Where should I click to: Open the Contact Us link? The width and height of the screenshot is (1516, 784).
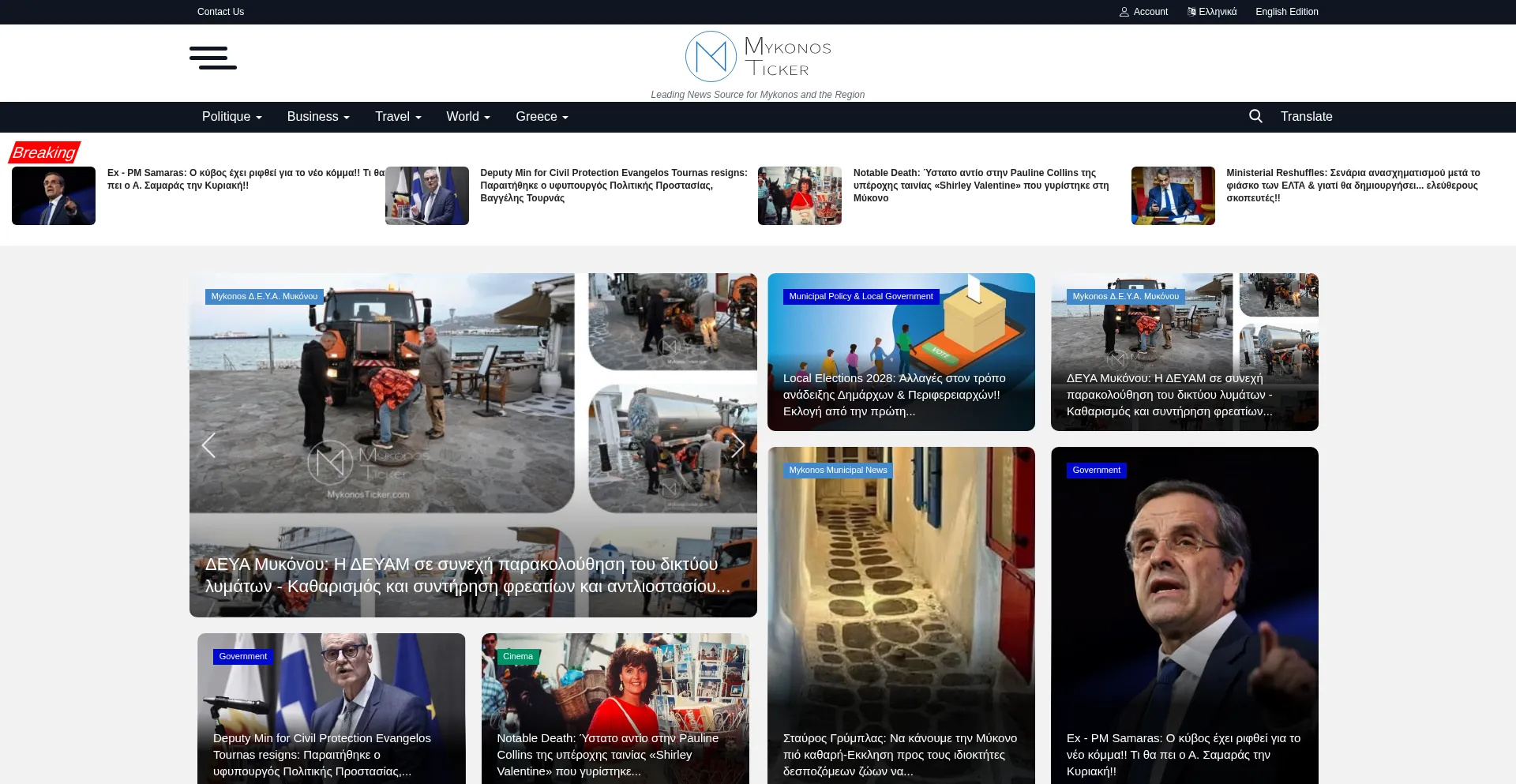coord(220,12)
